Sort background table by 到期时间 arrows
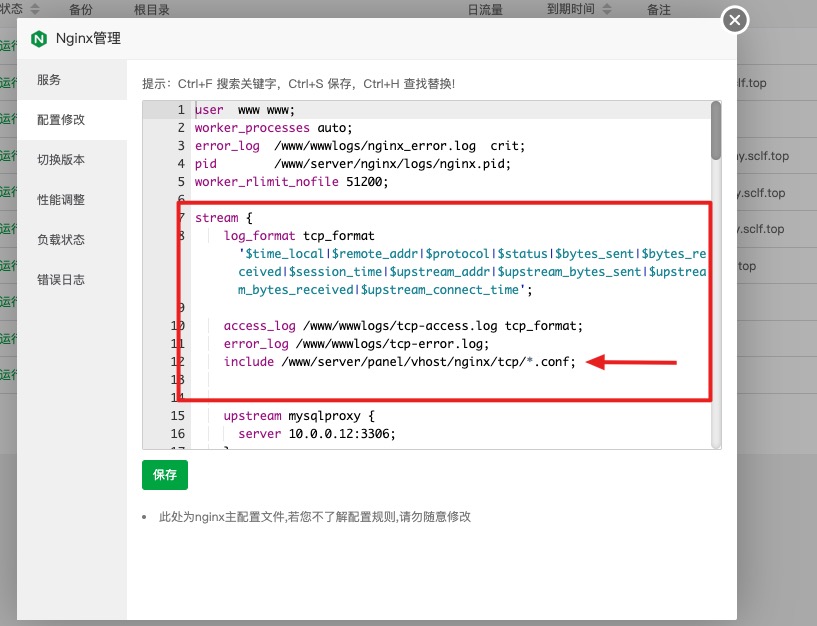This screenshot has height=626, width=817. (607, 9)
